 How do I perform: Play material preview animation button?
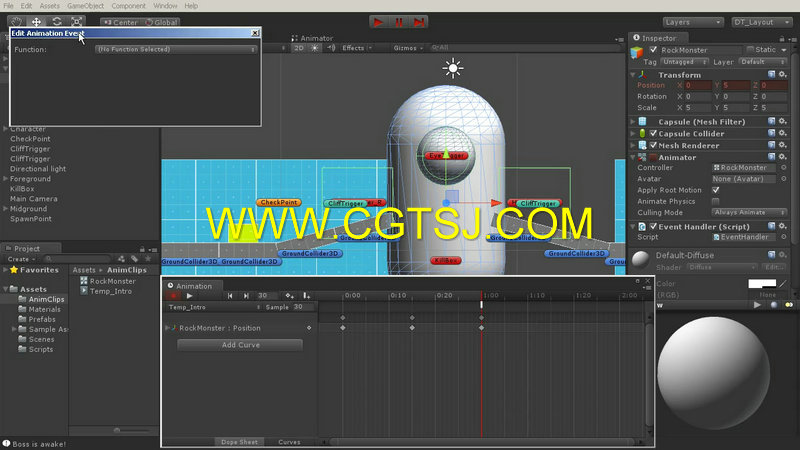[x=757, y=305]
